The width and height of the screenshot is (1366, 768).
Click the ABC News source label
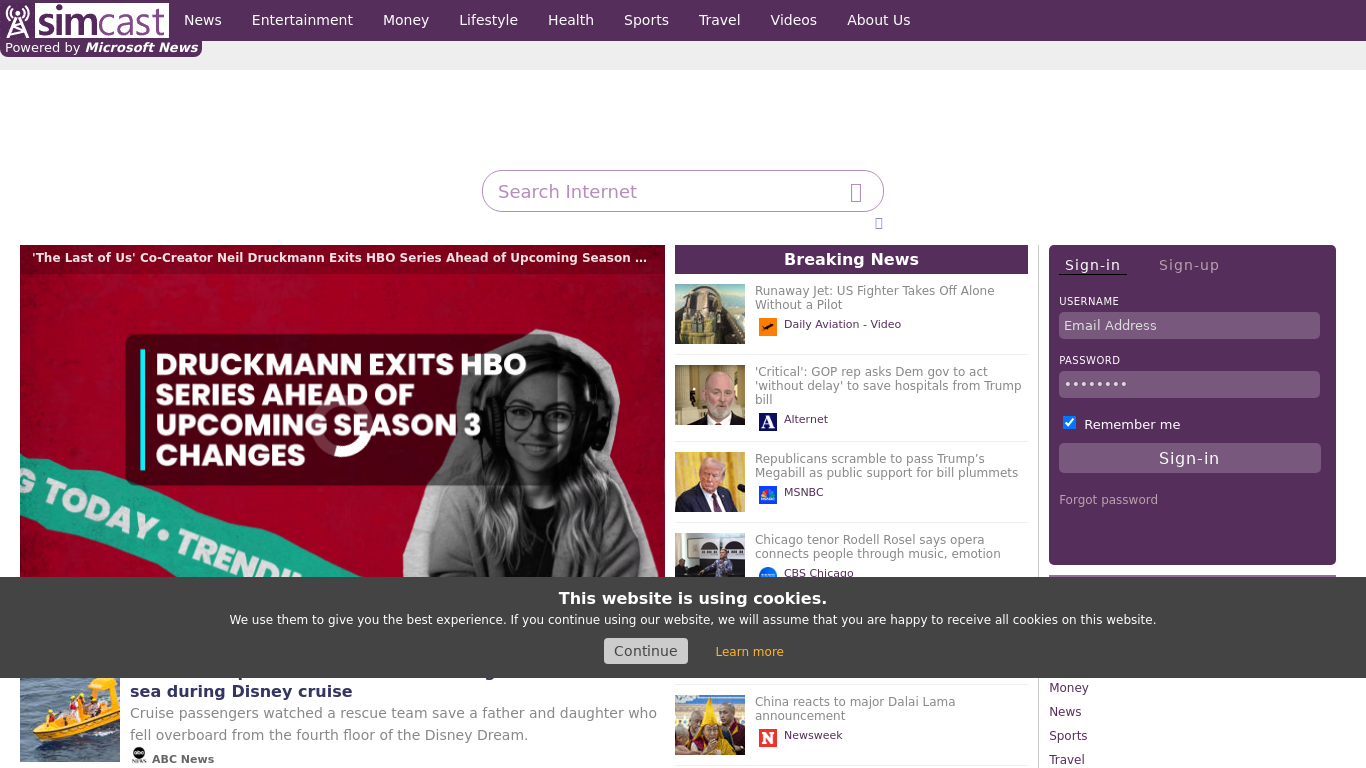[183, 760]
